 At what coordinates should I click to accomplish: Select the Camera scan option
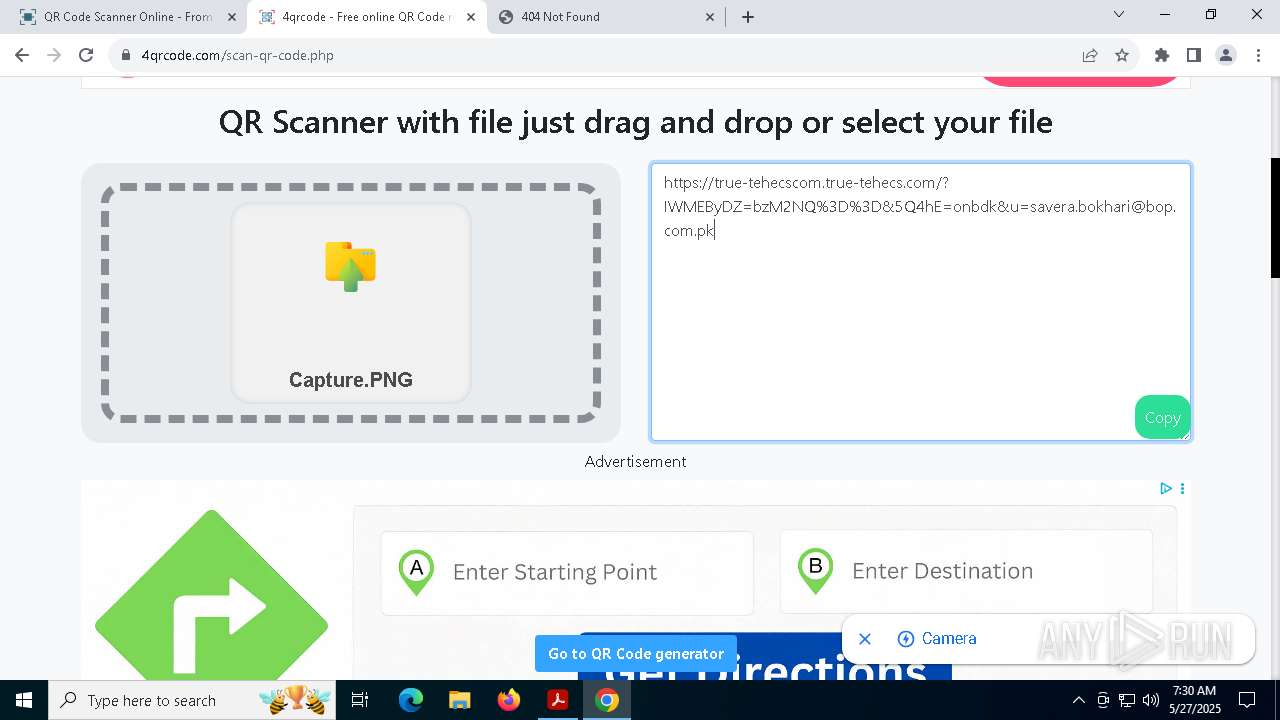937,639
